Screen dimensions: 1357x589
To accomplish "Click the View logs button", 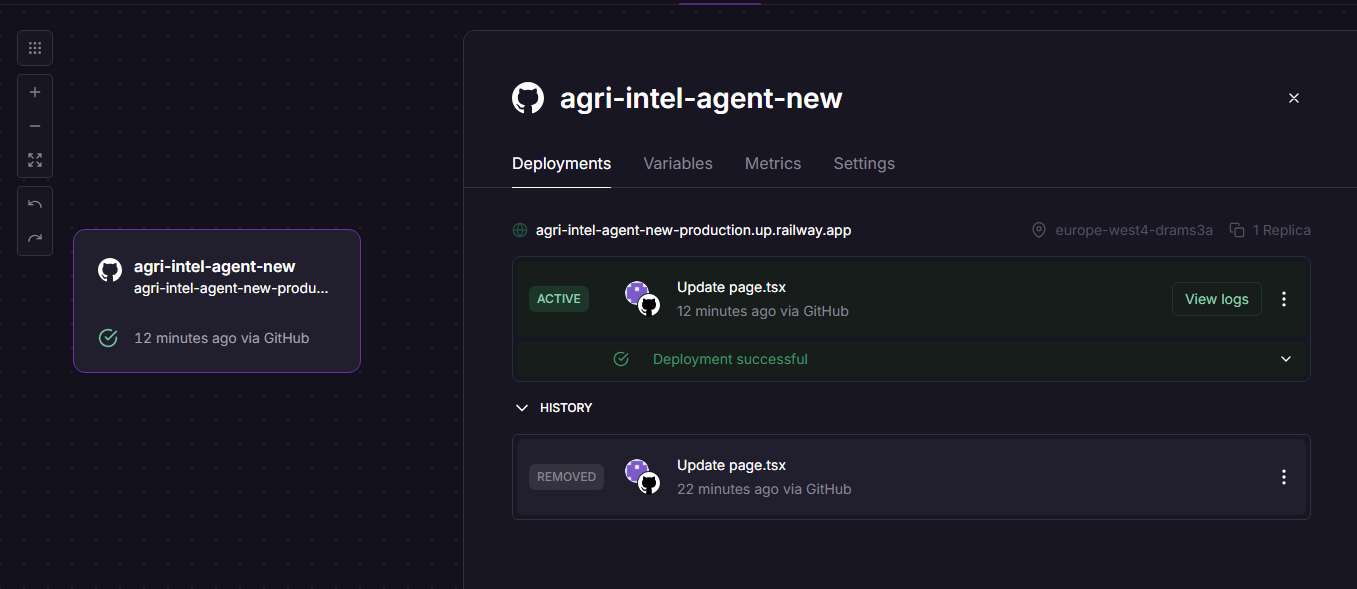I will [1217, 299].
